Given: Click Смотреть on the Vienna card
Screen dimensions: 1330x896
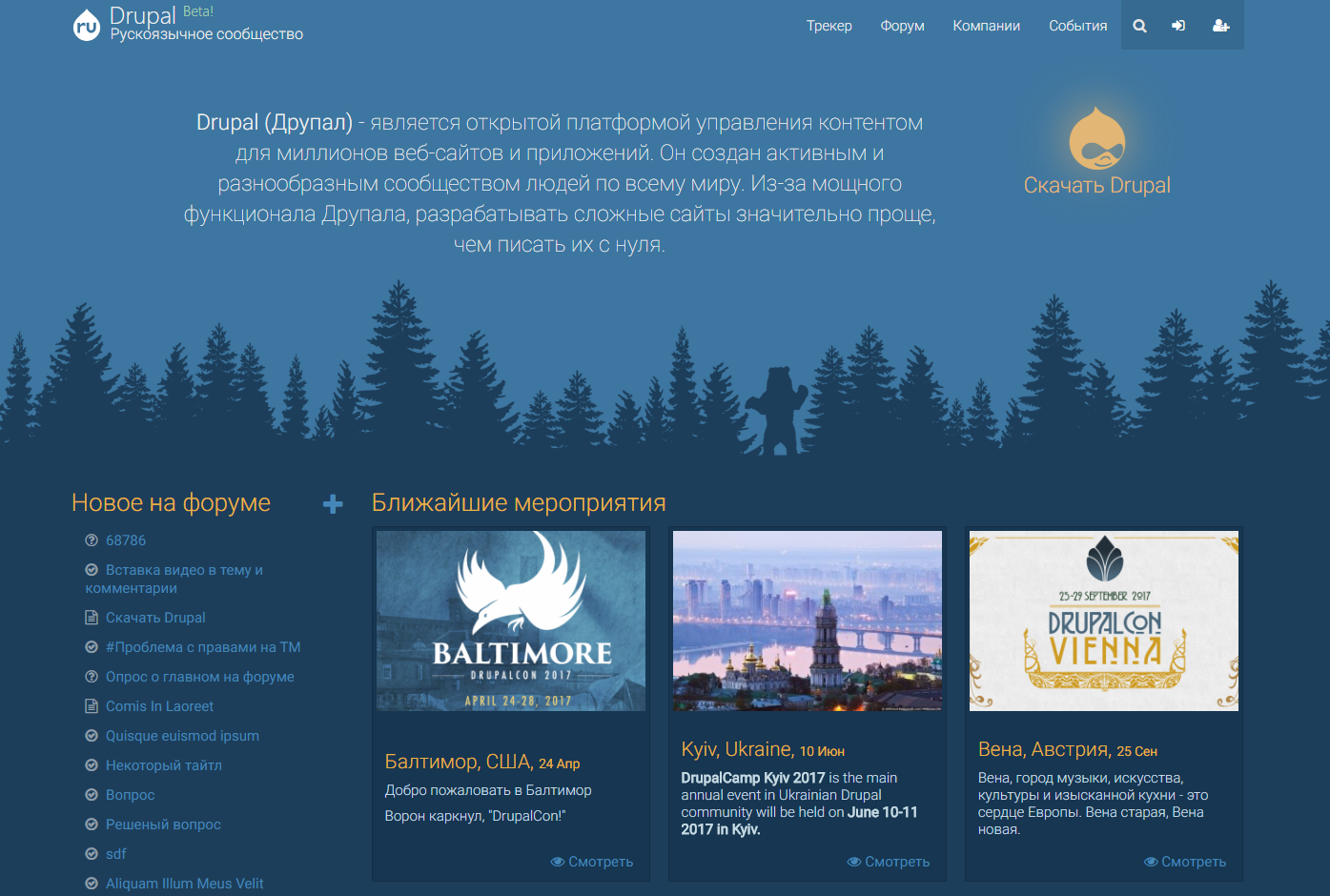Looking at the screenshot, I should (x=1185, y=862).
